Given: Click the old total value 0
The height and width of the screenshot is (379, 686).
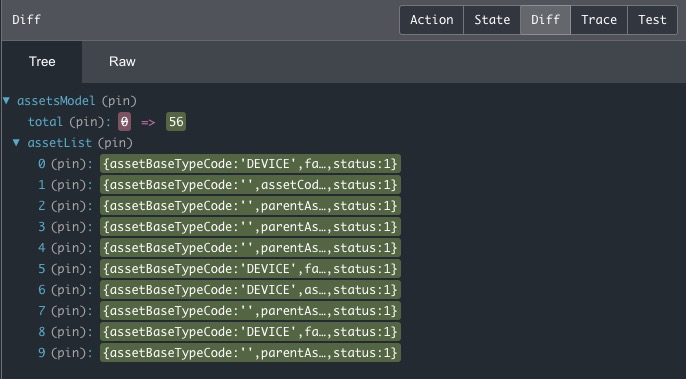Looking at the screenshot, I should [124, 122].
